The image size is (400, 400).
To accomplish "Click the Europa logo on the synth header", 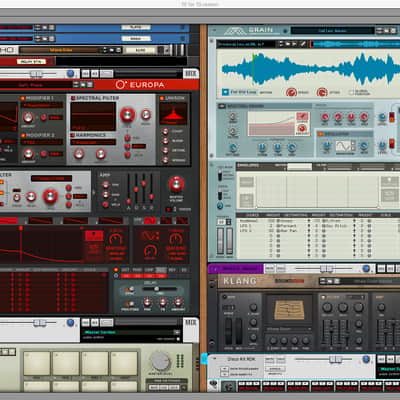I will click(x=140, y=85).
